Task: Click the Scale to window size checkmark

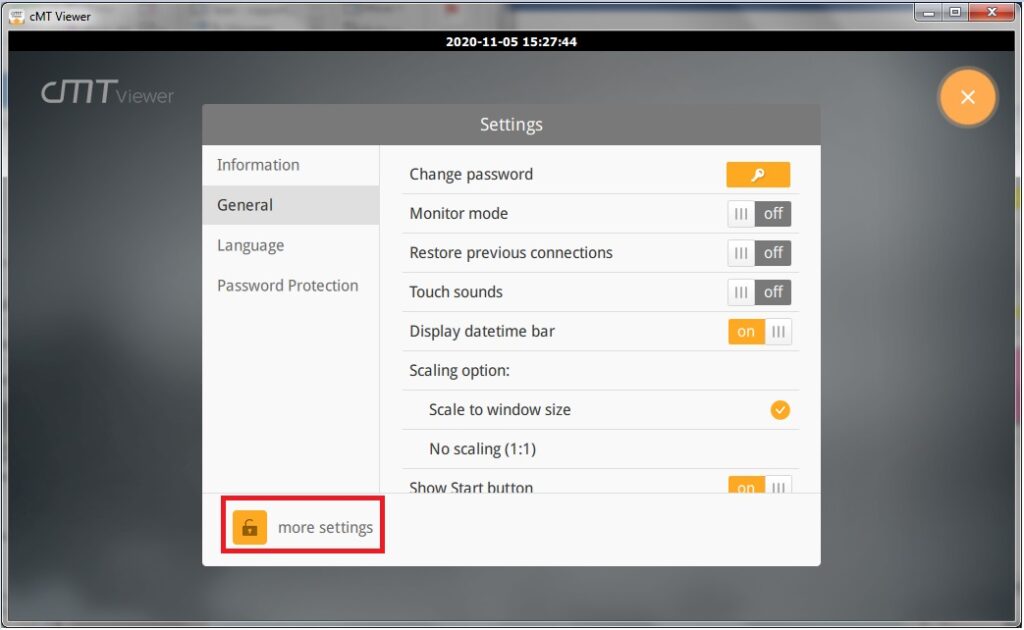Action: (x=779, y=410)
